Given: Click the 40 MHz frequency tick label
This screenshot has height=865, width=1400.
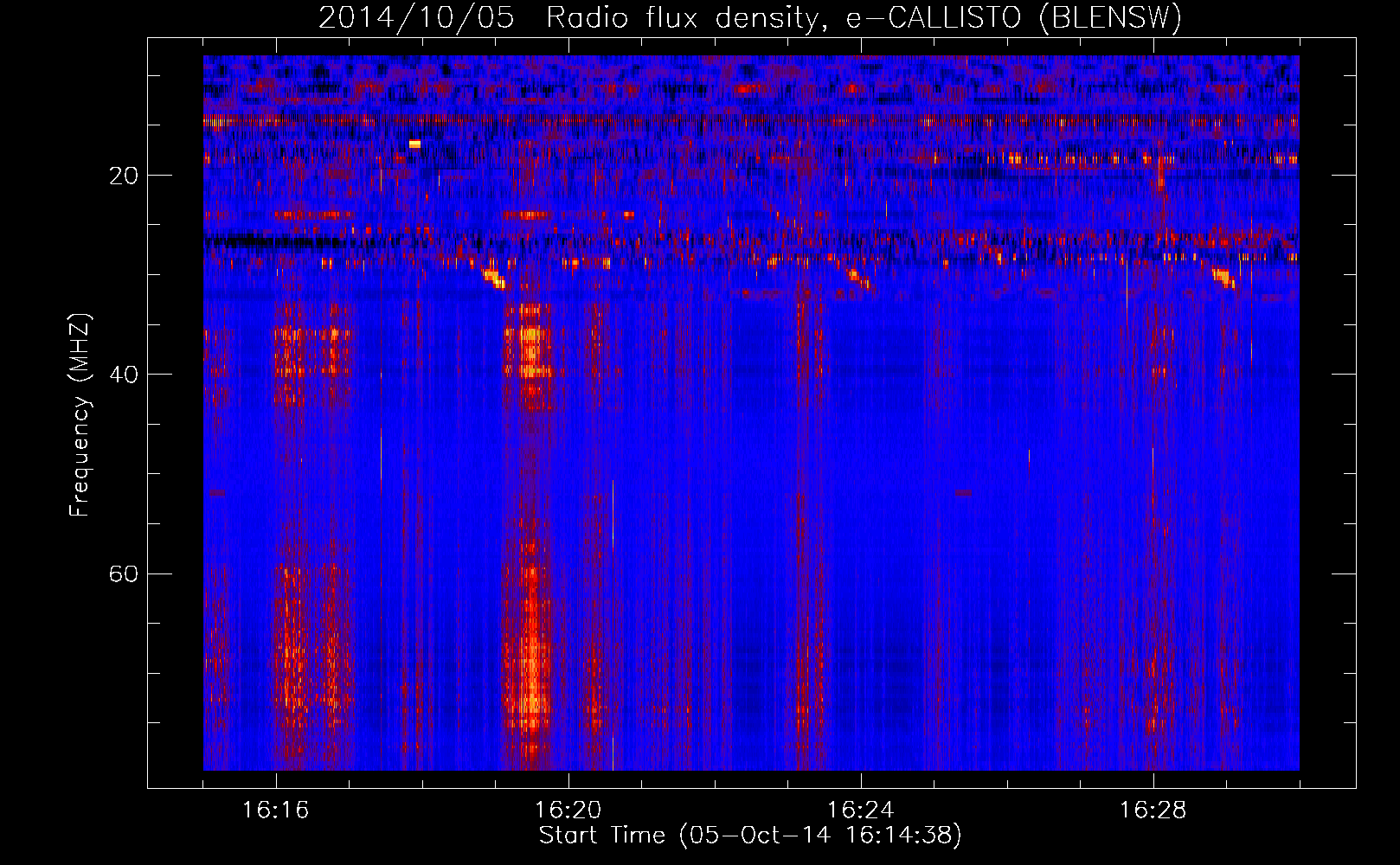Looking at the screenshot, I should (124, 375).
